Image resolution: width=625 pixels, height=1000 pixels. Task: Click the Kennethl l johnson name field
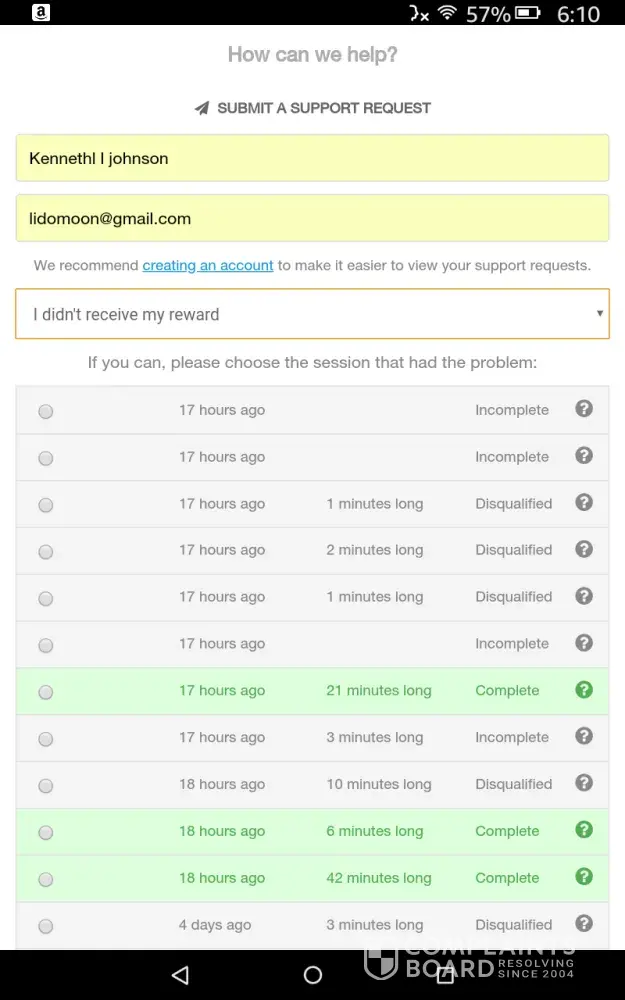click(x=312, y=158)
